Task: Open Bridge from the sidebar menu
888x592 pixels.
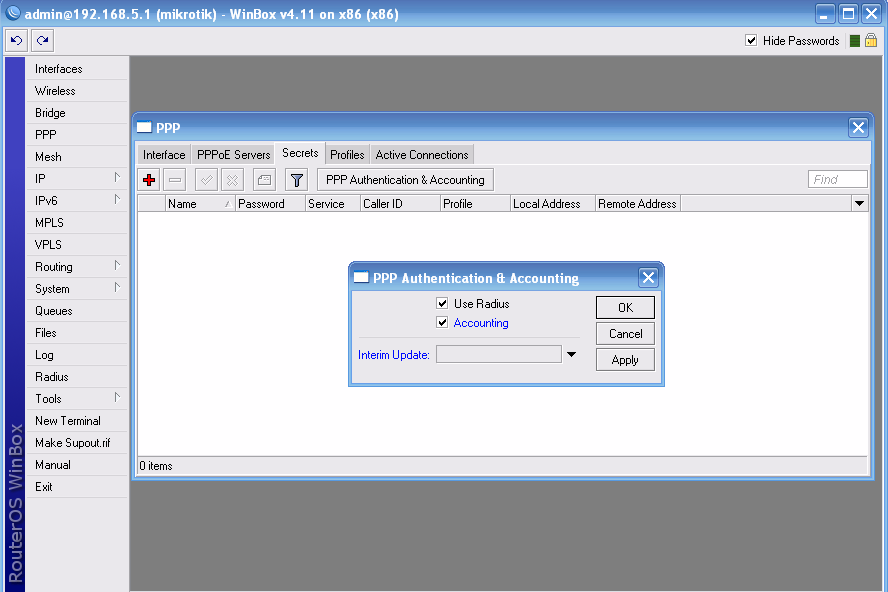Action: pyautogui.click(x=76, y=113)
